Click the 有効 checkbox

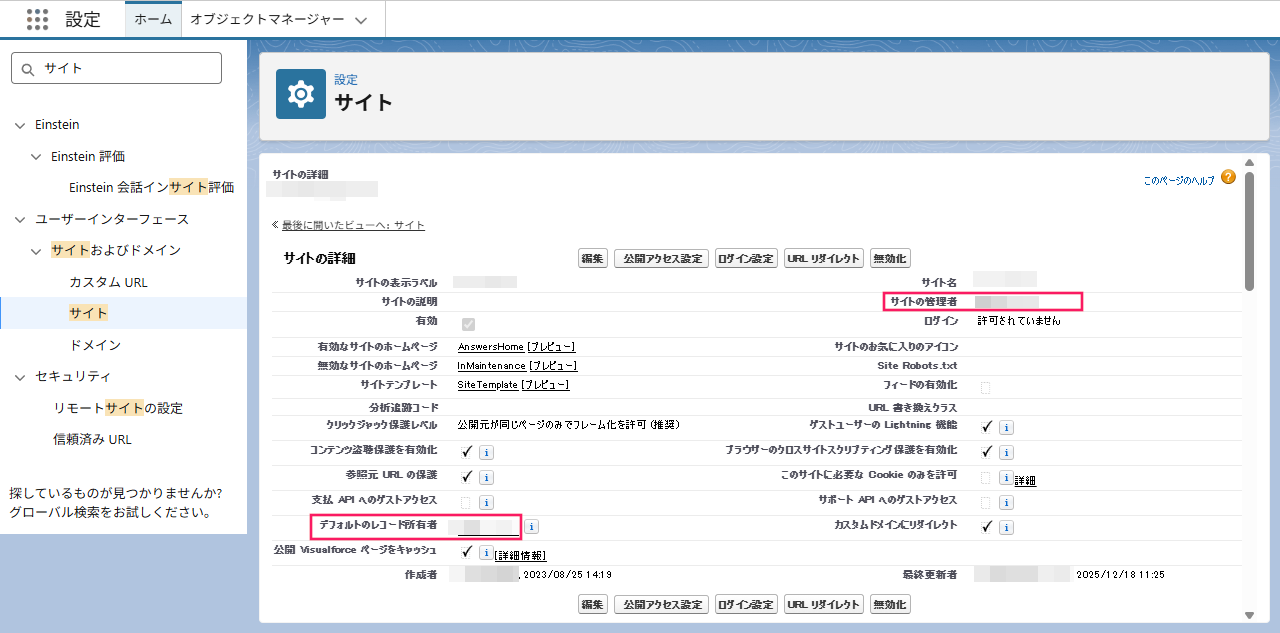pos(468,324)
